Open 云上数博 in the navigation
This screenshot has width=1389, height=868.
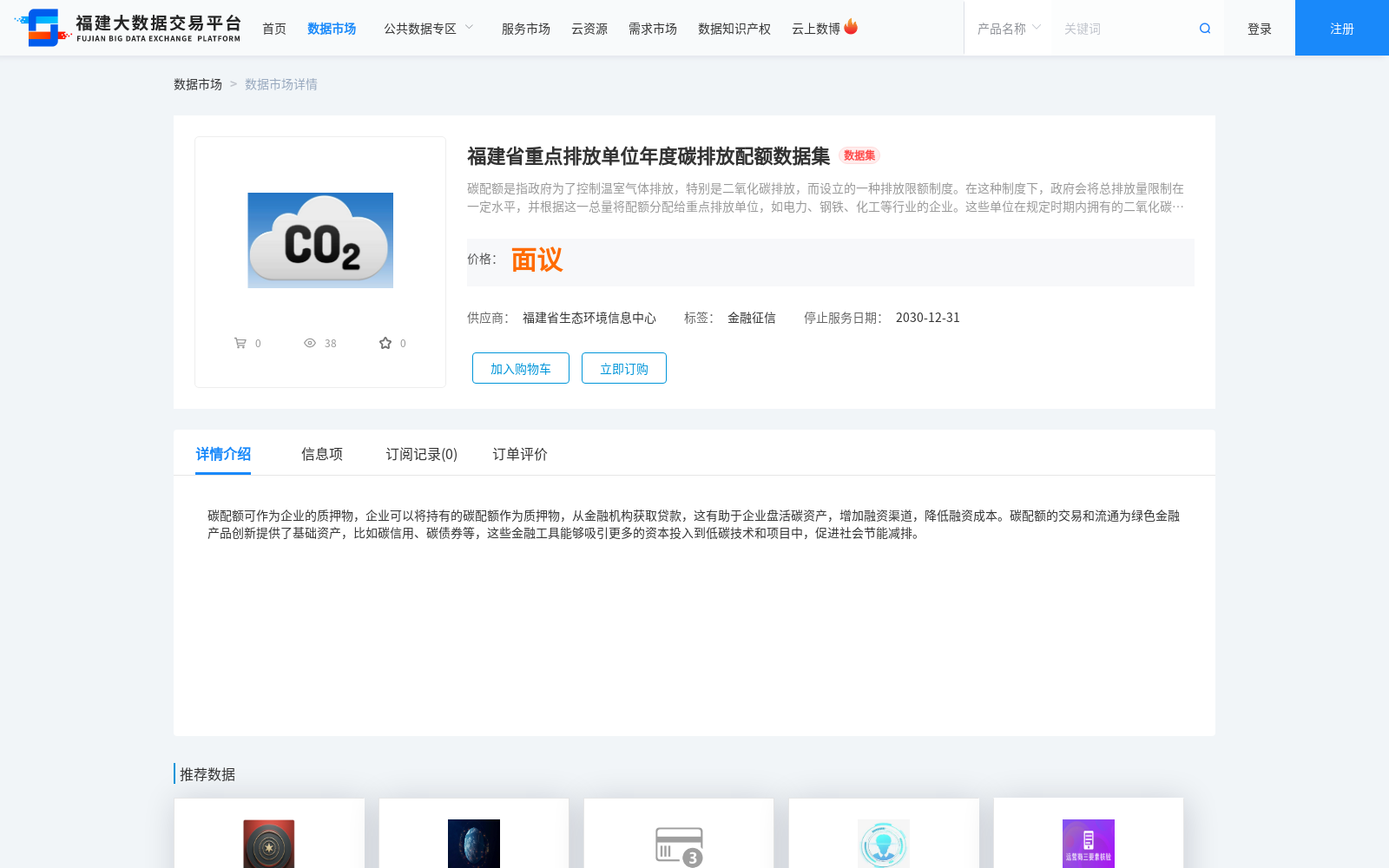coord(816,29)
